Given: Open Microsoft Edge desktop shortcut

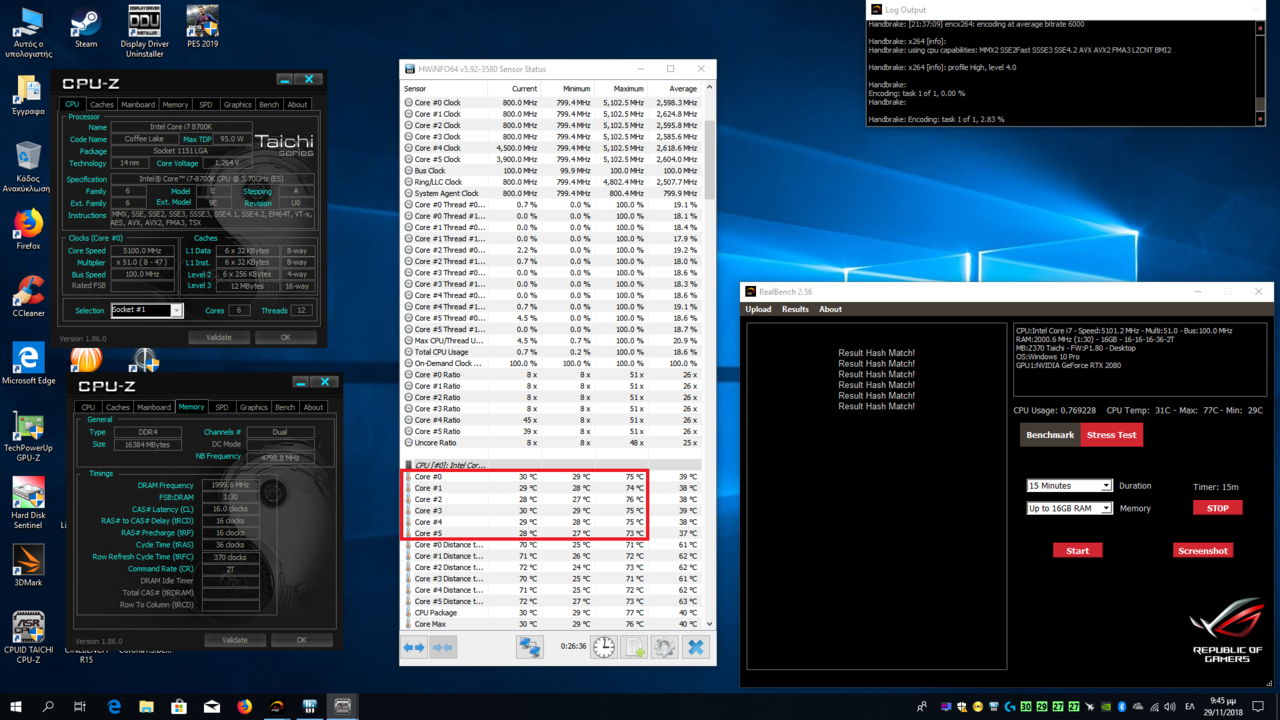Looking at the screenshot, I should pyautogui.click(x=28, y=364).
